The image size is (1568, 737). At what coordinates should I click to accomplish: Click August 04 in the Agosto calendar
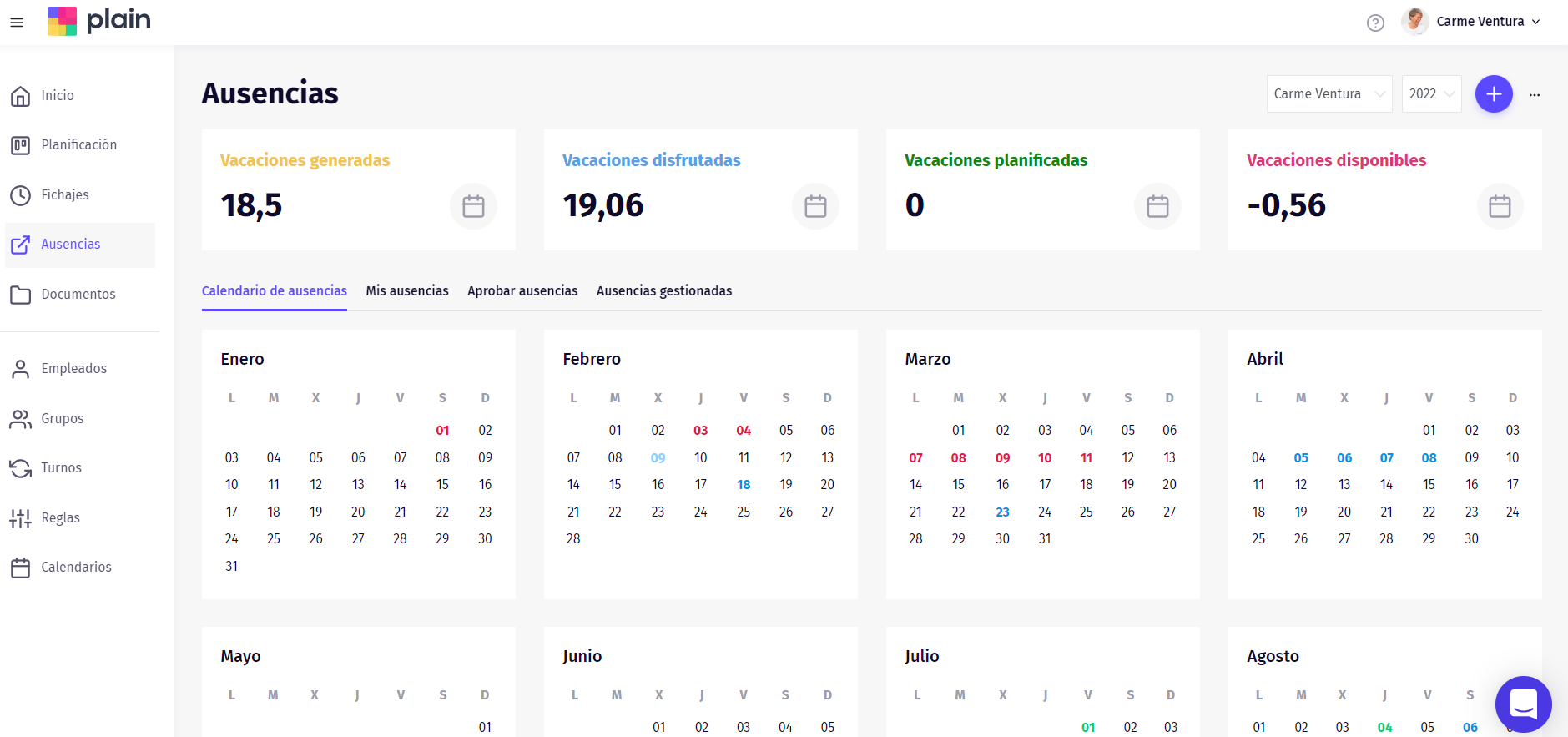click(1385, 728)
